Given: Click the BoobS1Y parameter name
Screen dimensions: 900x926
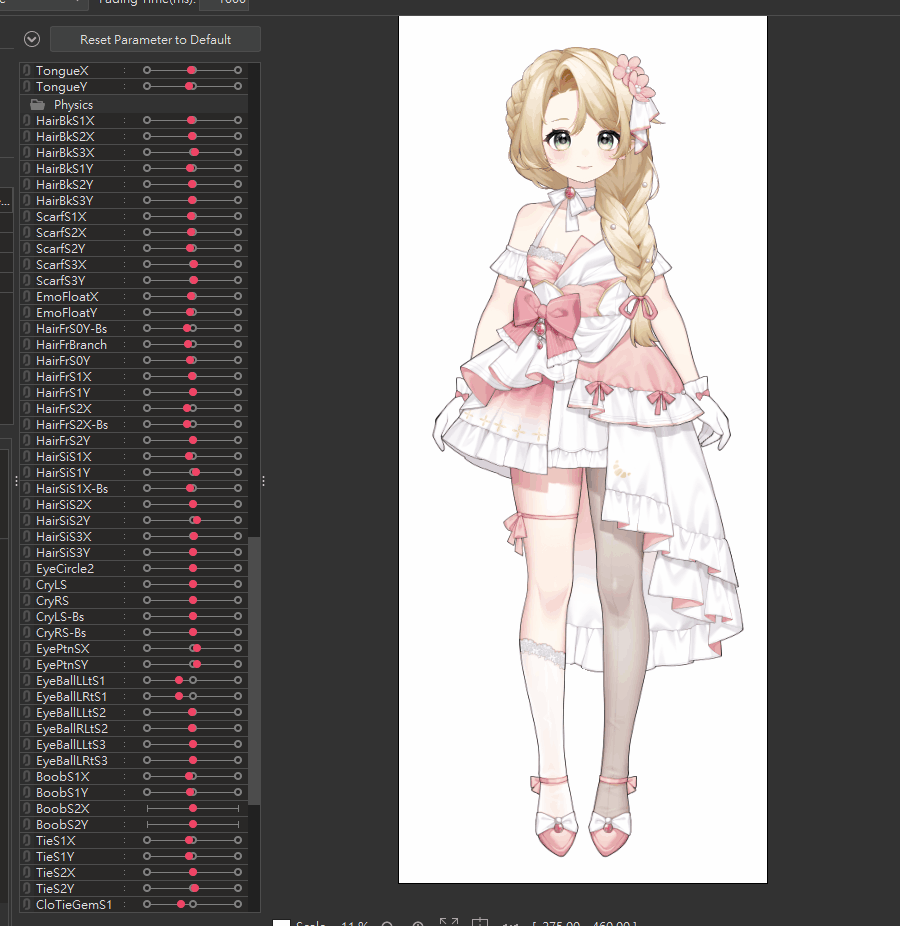Looking at the screenshot, I should coord(61,793).
